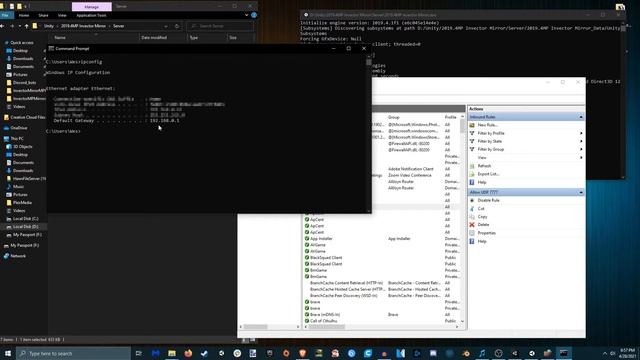
Task: Click the Date modified column header
Action: 154,38
